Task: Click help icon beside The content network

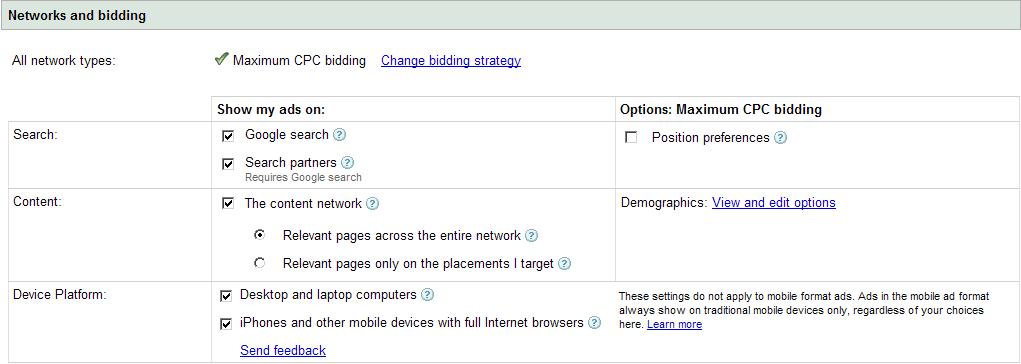Action: point(372,204)
